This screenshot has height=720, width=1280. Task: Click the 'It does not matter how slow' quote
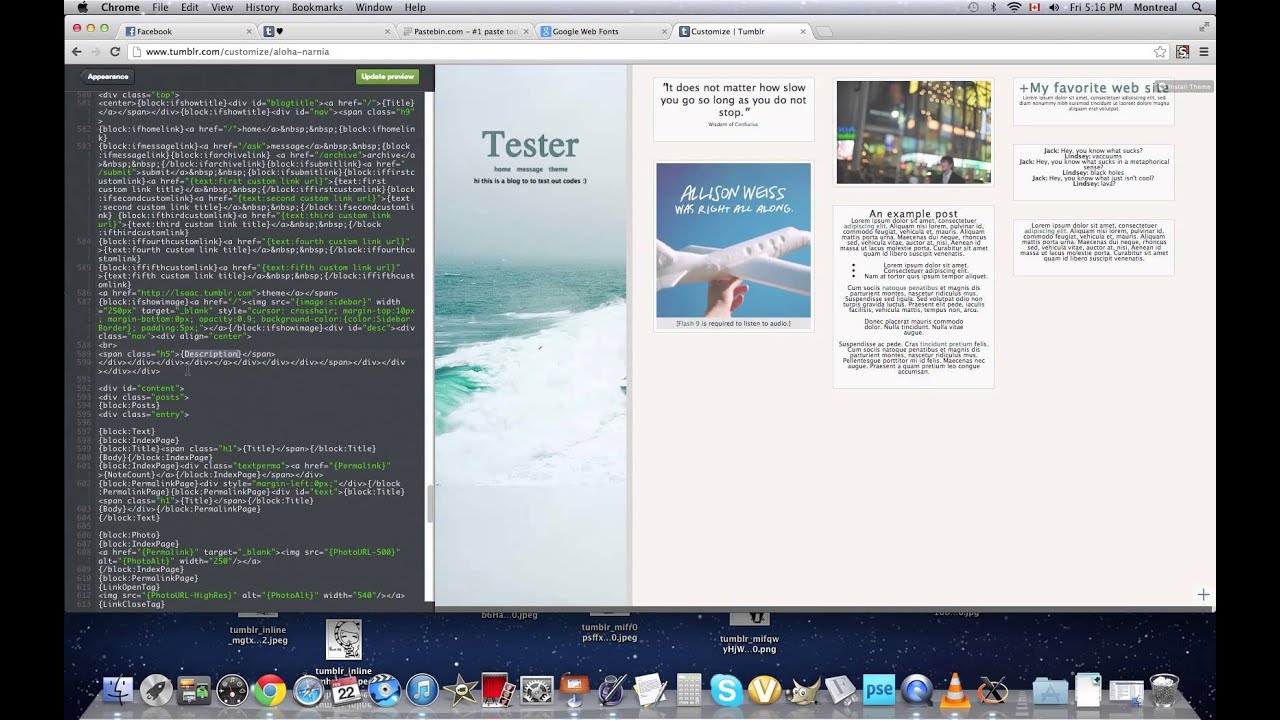pos(734,100)
